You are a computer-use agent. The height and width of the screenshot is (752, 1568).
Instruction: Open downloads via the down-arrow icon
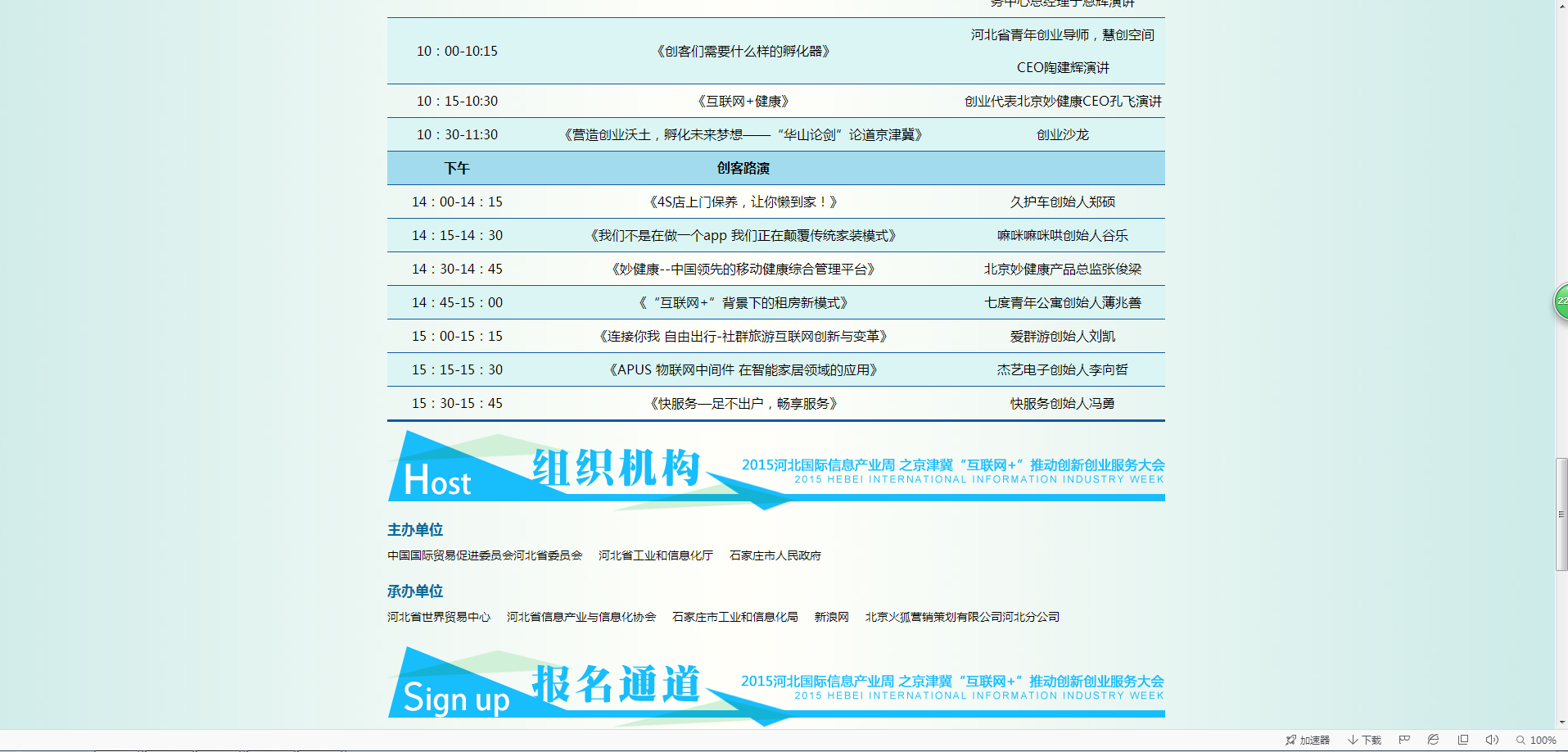(x=1353, y=740)
